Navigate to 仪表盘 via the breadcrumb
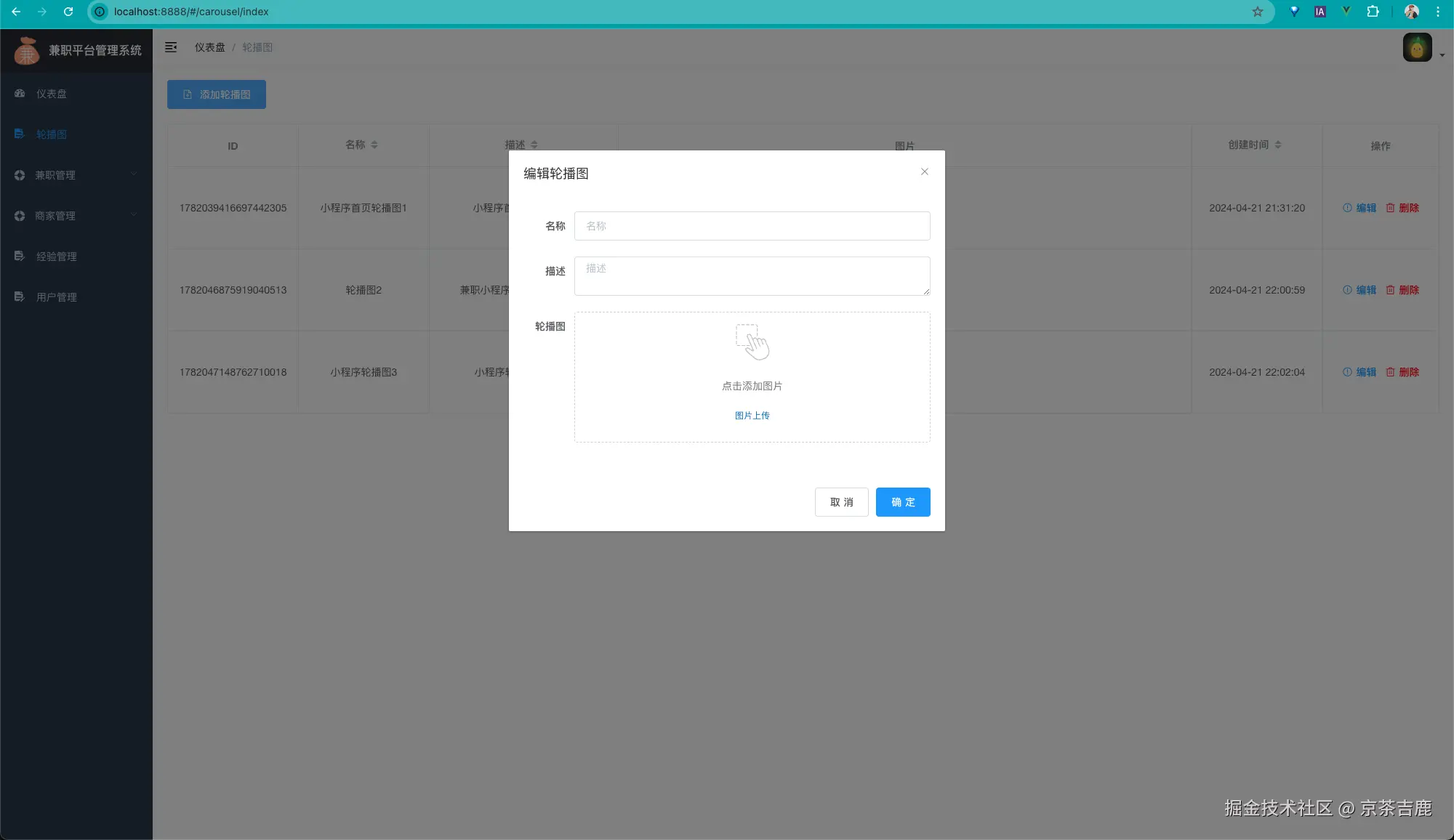Screen dimensions: 1454x840 (209, 47)
